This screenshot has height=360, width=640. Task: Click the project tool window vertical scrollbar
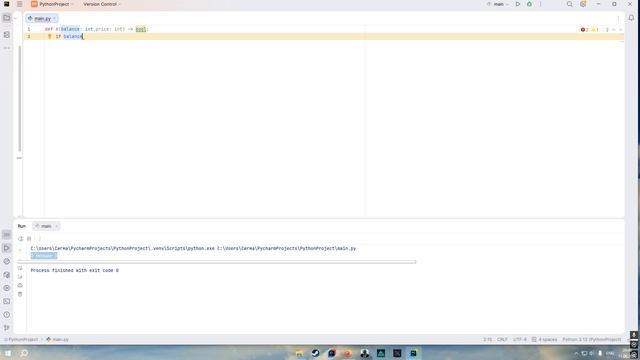click(20, 98)
